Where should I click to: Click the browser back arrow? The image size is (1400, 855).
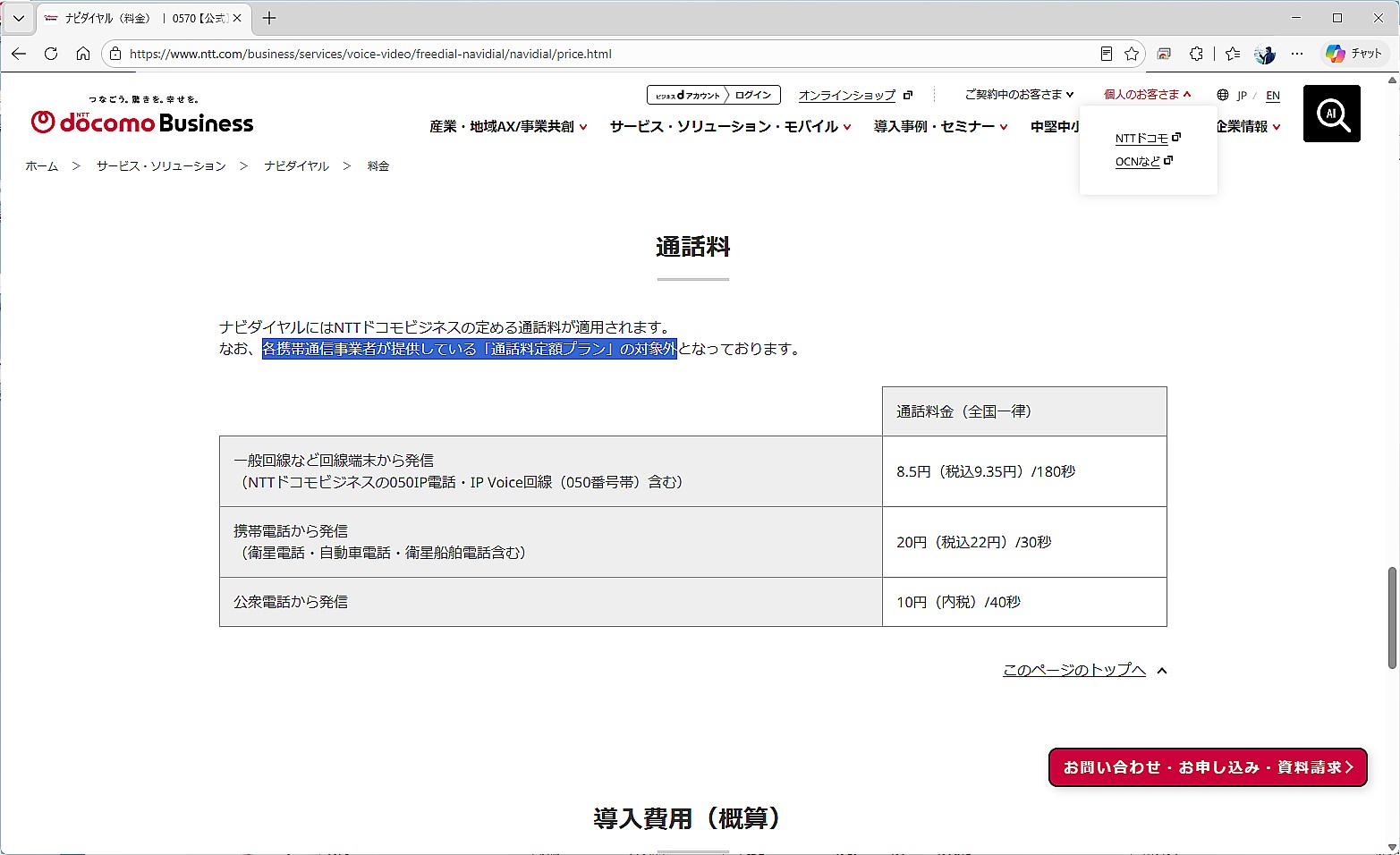click(x=19, y=54)
